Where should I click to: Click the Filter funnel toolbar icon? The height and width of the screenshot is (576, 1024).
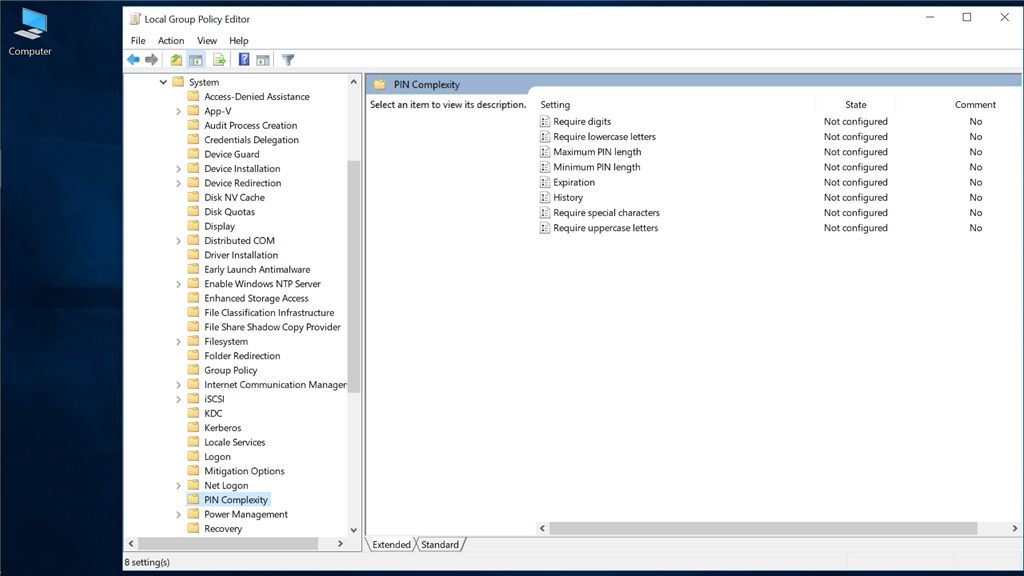click(288, 60)
